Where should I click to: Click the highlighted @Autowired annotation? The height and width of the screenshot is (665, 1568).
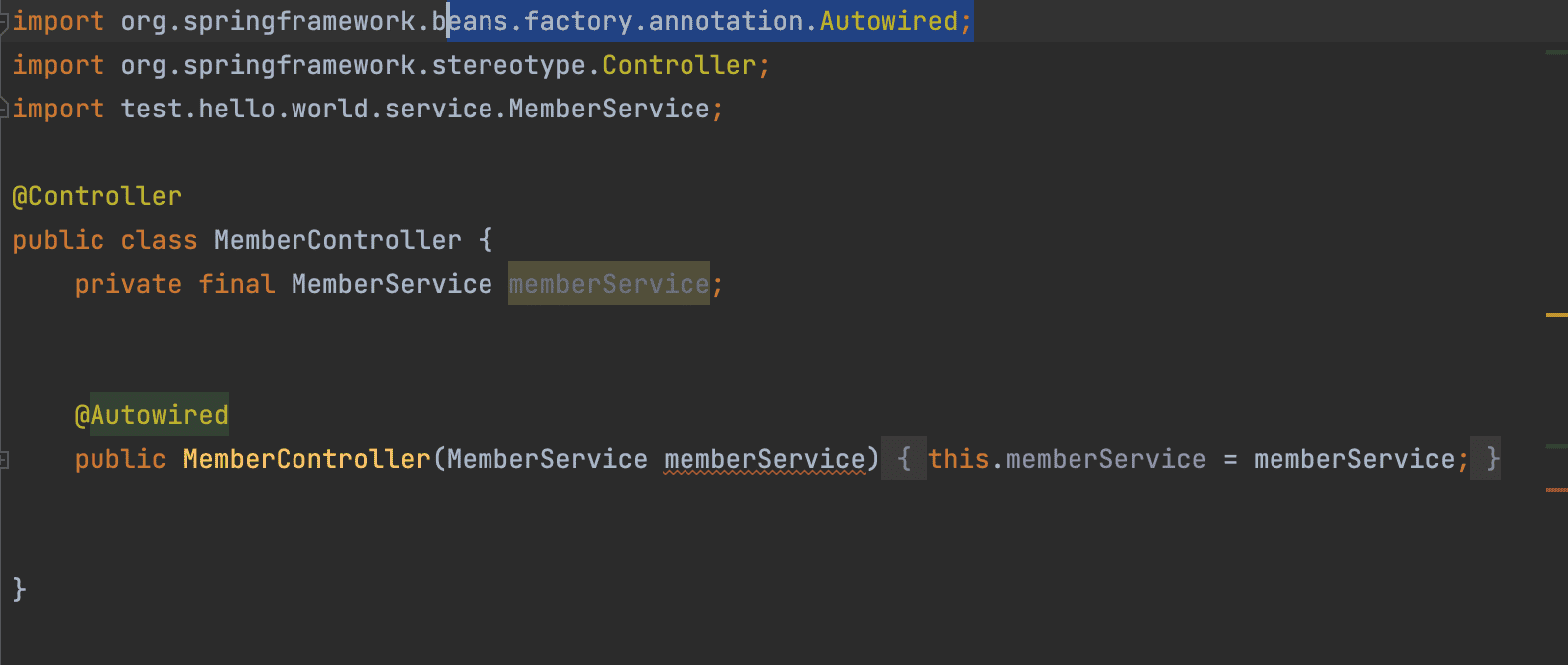point(151,415)
